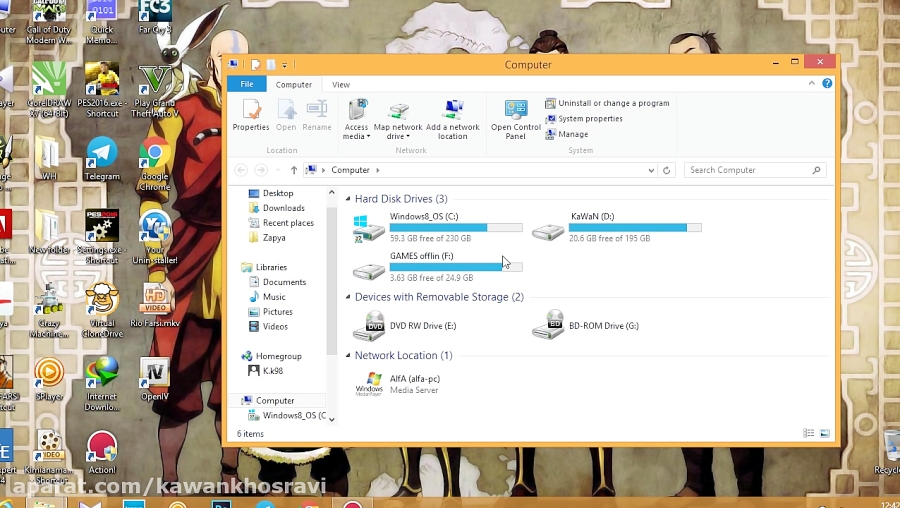Click the Search Computer field
This screenshot has height=508, width=900.
pos(755,170)
